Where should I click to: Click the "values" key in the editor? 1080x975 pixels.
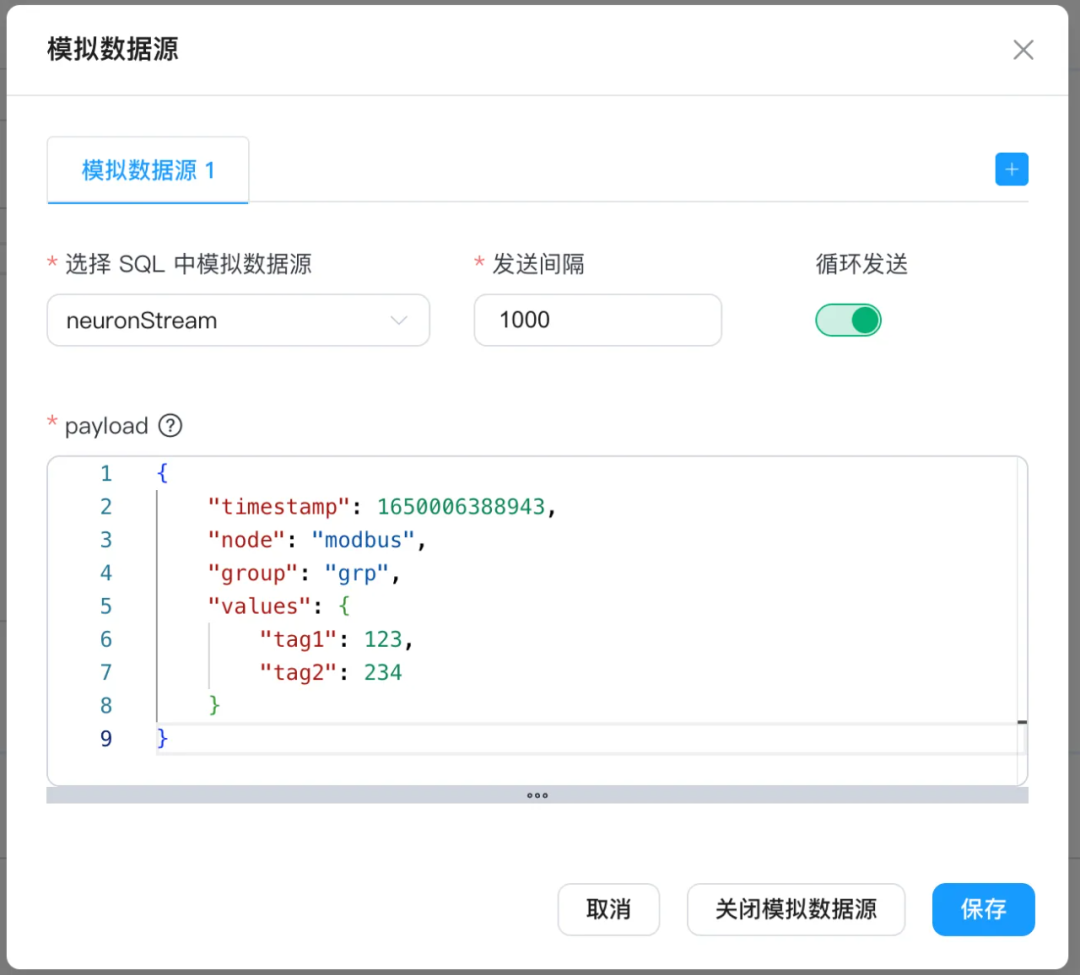coord(260,606)
